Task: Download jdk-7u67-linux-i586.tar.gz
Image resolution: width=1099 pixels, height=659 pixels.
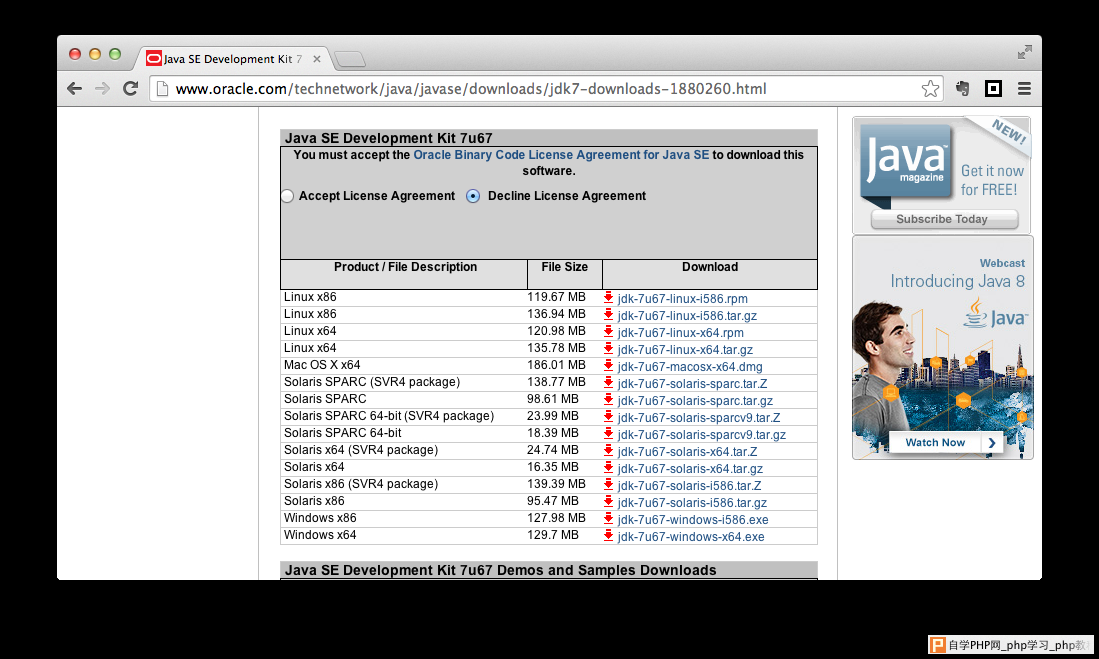Action: click(x=687, y=315)
